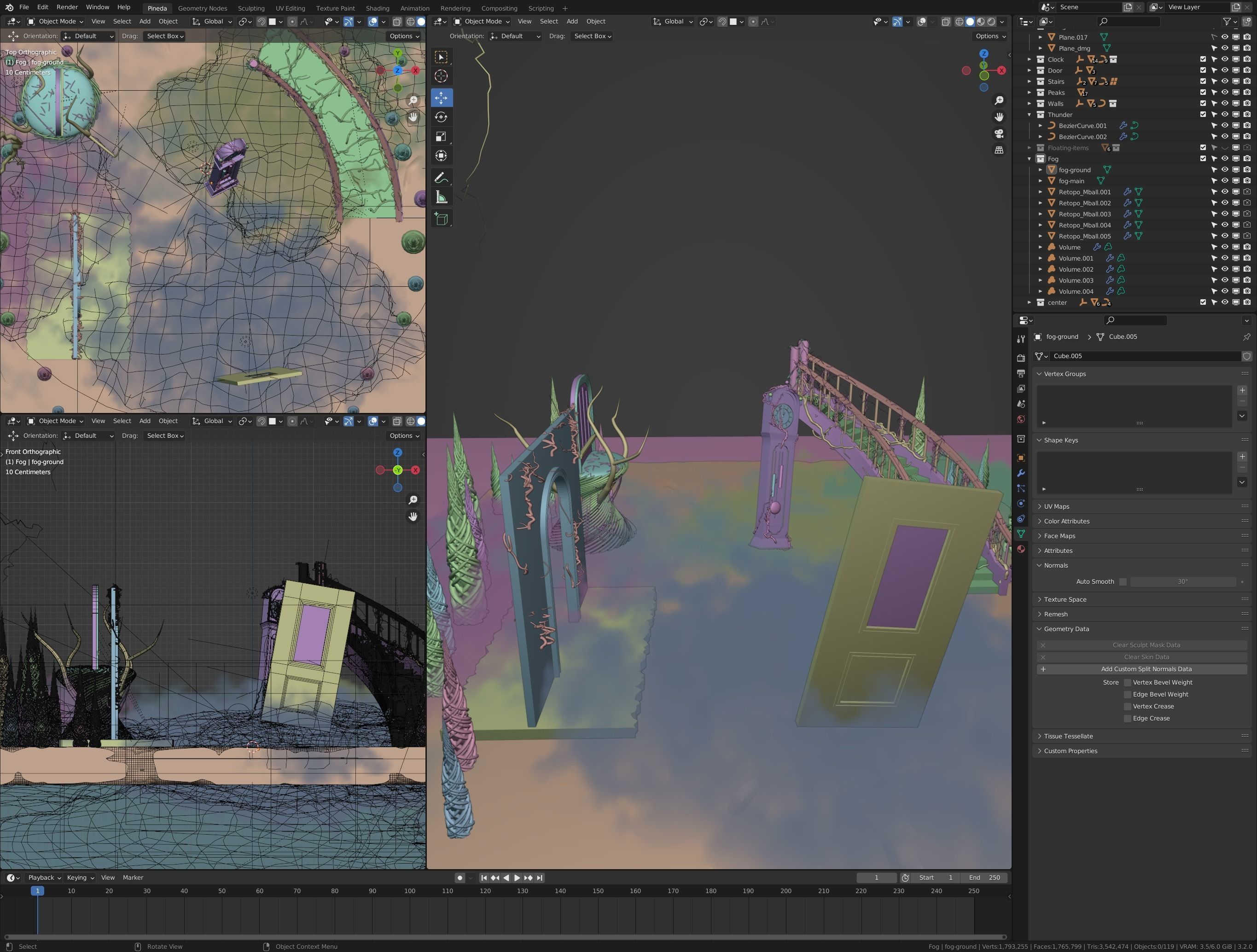Select the Rotate tool in the toolbar
This screenshot has width=1257, height=952.
coord(441,117)
